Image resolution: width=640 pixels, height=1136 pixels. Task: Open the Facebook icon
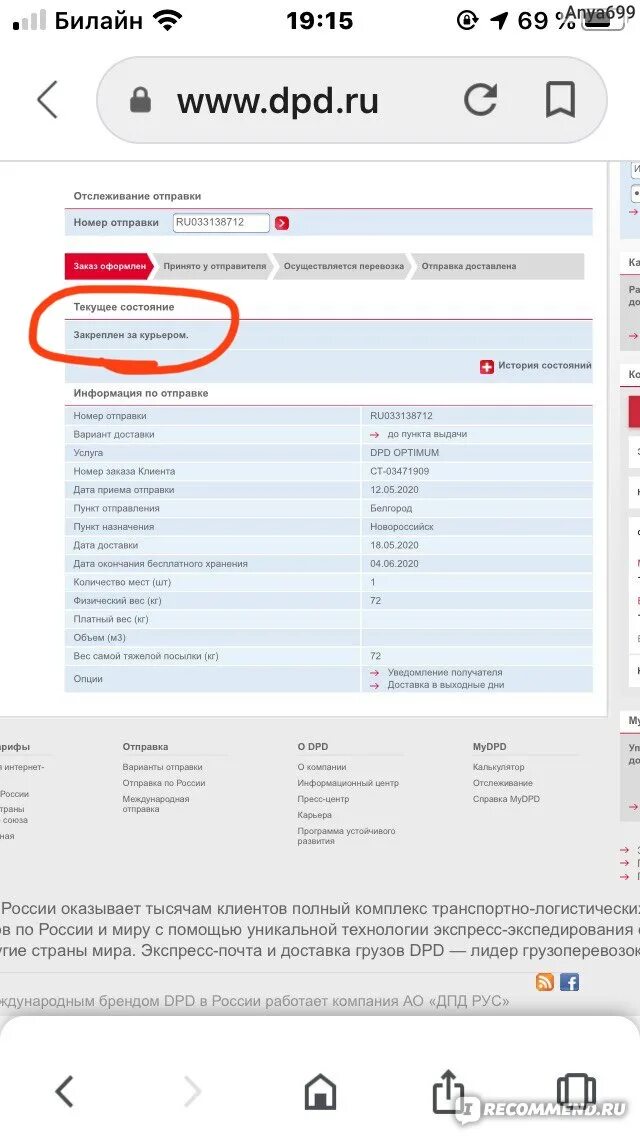(570, 982)
